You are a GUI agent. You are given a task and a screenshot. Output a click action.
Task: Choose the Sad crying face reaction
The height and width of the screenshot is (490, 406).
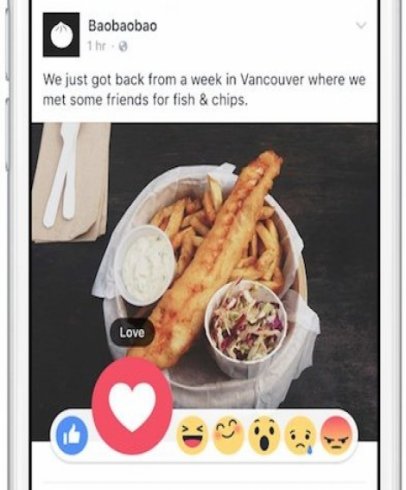point(301,436)
